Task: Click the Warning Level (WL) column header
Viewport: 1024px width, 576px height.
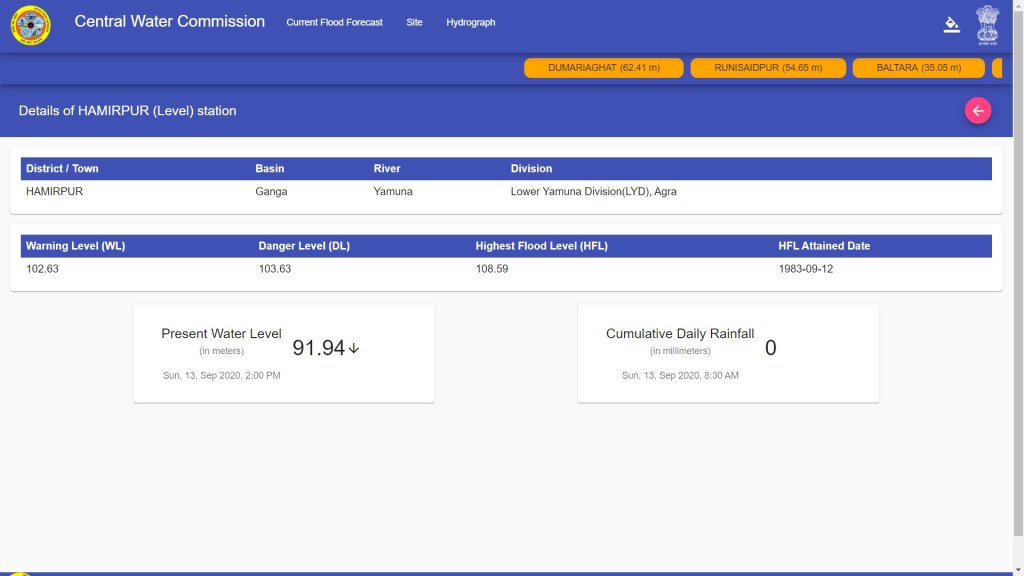Action: pyautogui.click(x=75, y=246)
